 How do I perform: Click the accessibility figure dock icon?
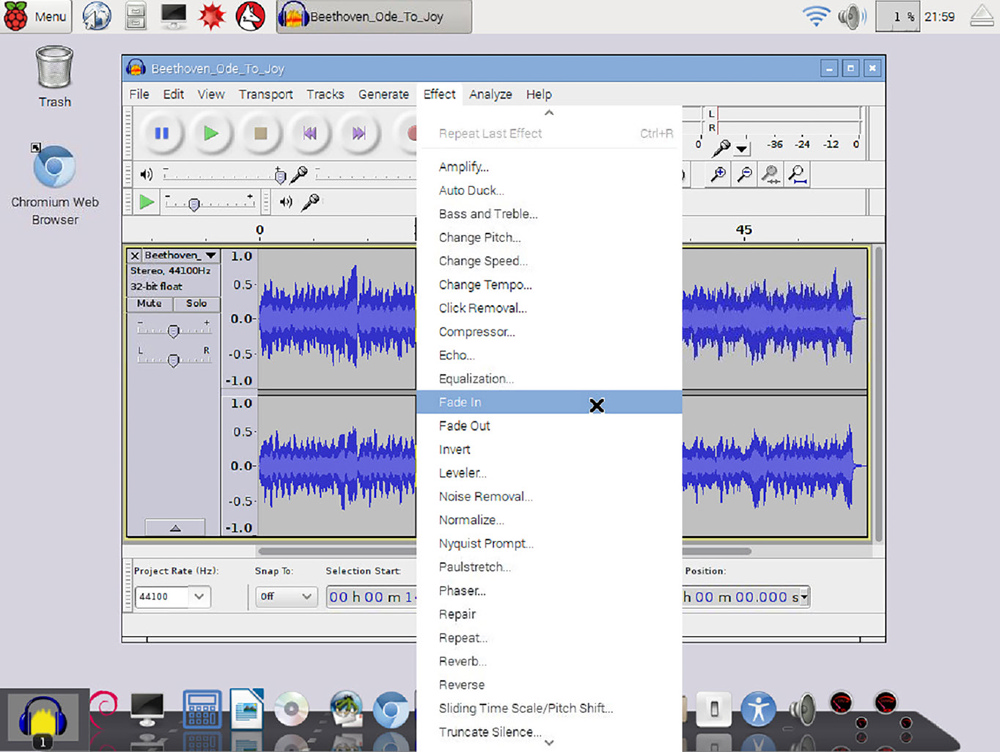(x=758, y=709)
